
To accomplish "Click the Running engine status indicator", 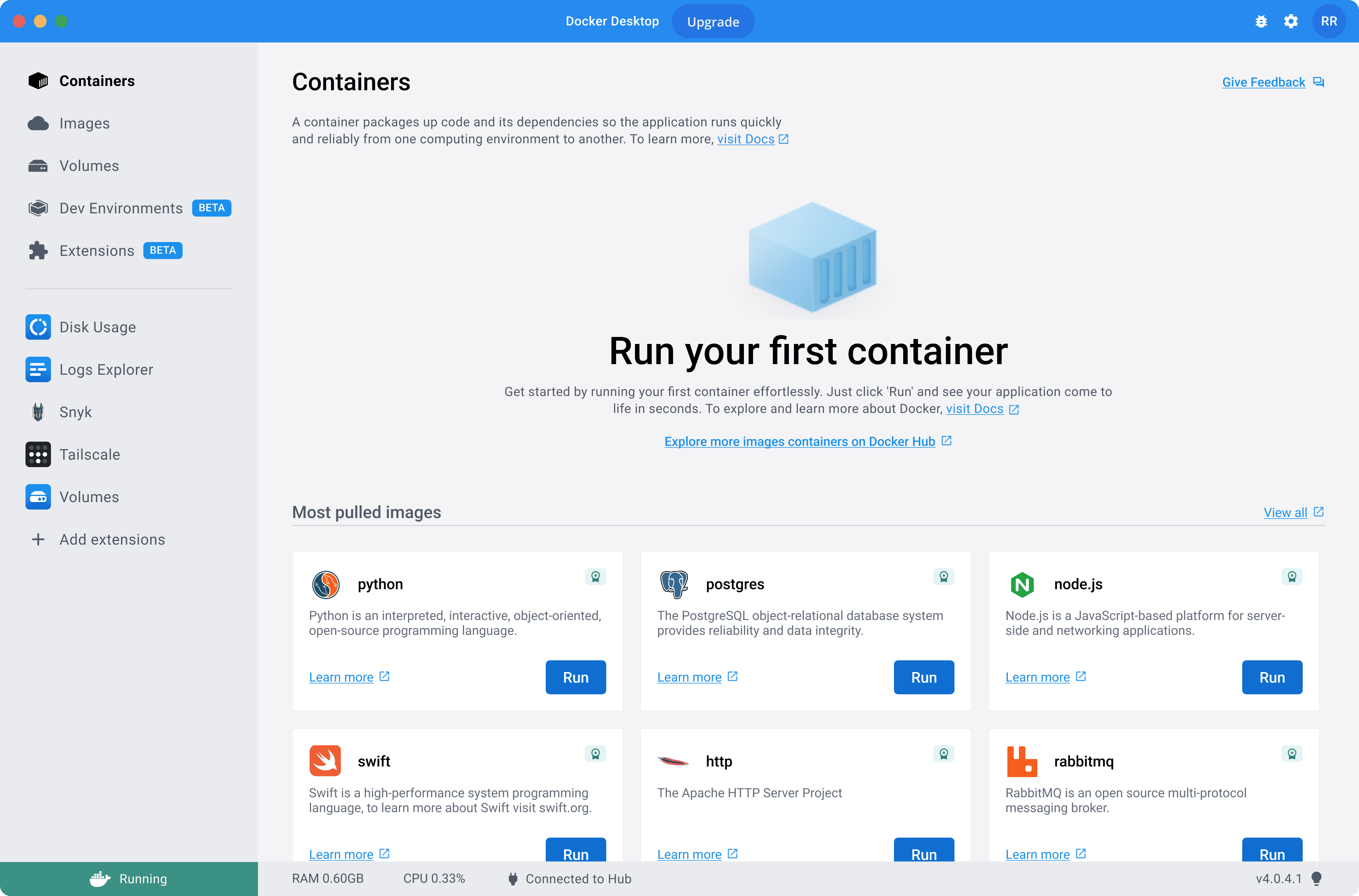I will pos(129,879).
